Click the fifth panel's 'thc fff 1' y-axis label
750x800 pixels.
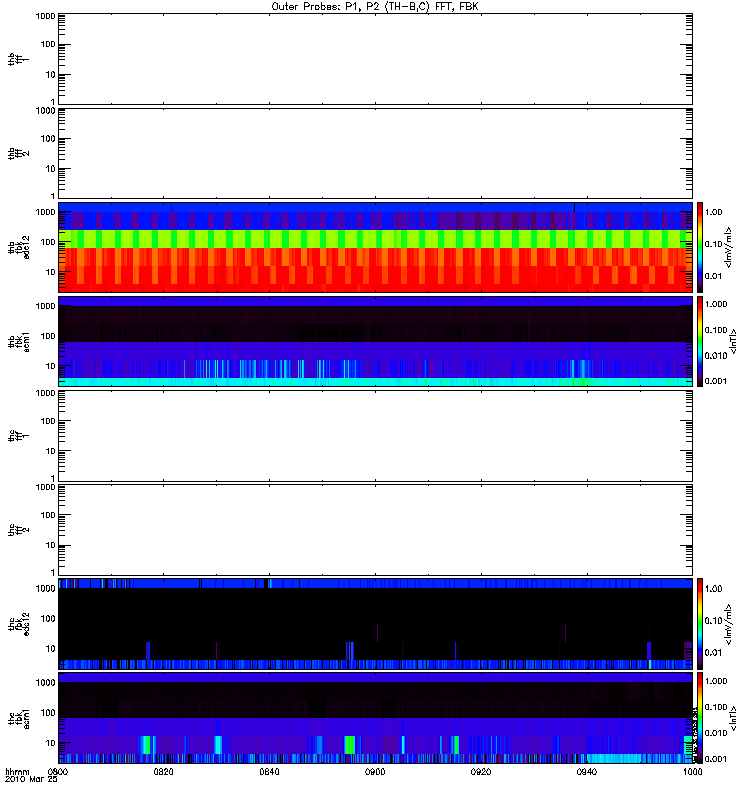(x=18, y=436)
